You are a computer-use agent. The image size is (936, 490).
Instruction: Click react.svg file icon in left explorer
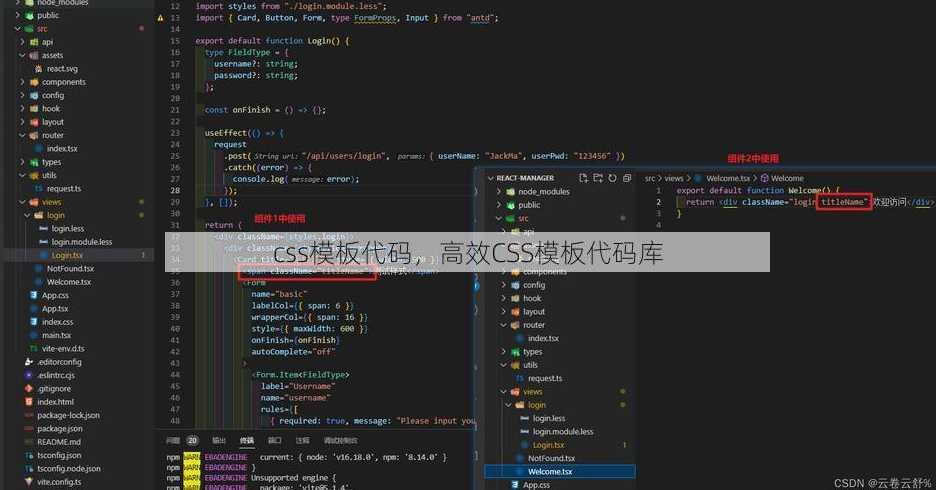pyautogui.click(x=38, y=69)
